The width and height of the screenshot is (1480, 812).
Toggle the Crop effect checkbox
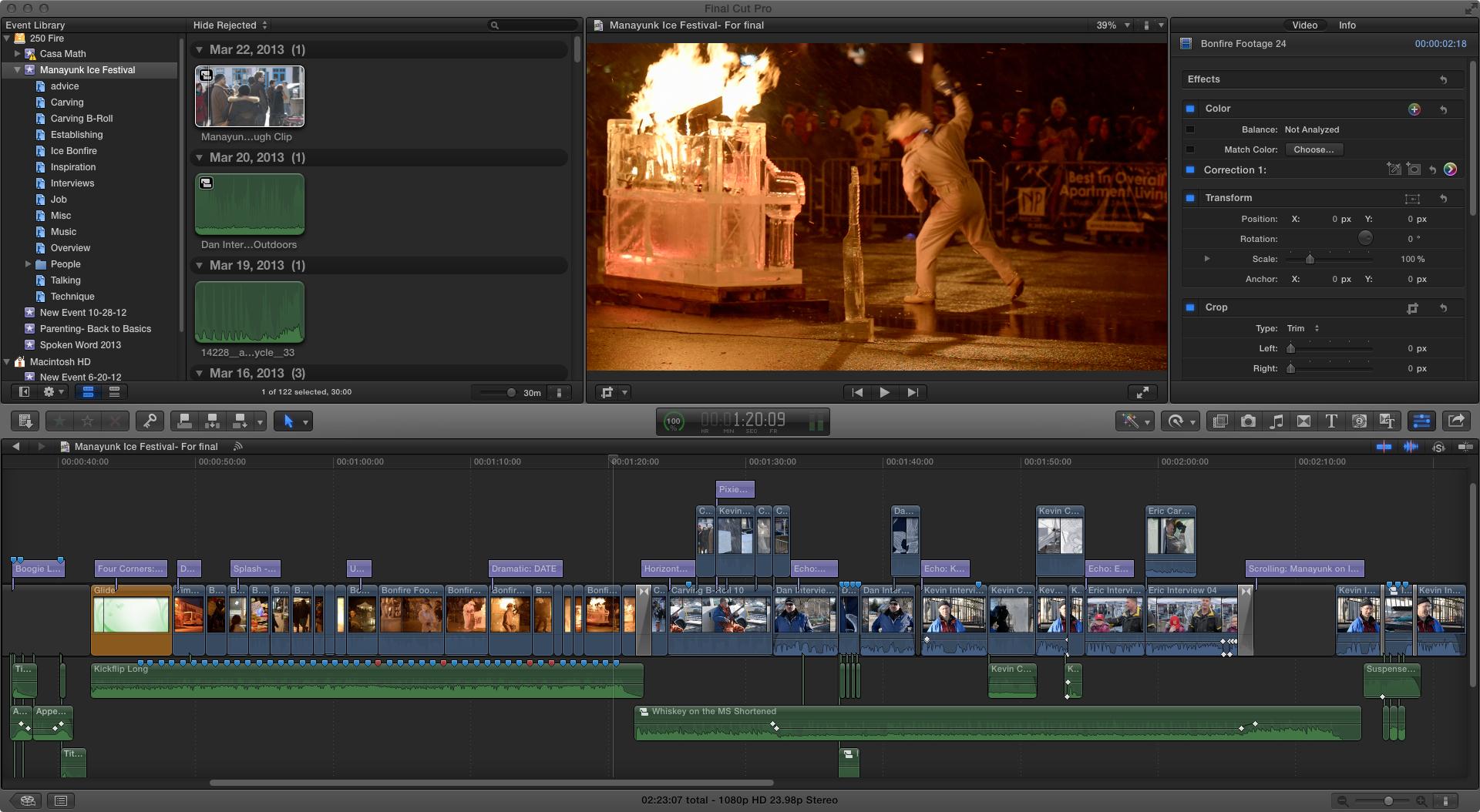(1190, 307)
